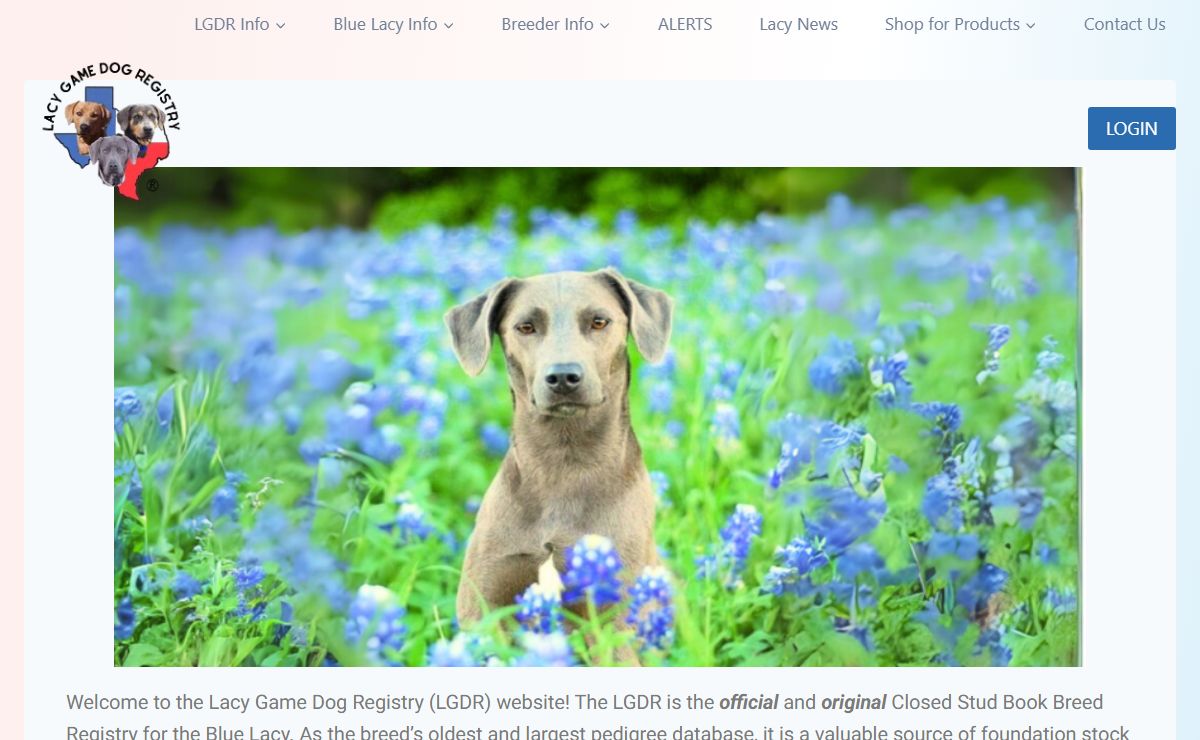
Task: Open the Lacy News page
Action: pyautogui.click(x=798, y=24)
